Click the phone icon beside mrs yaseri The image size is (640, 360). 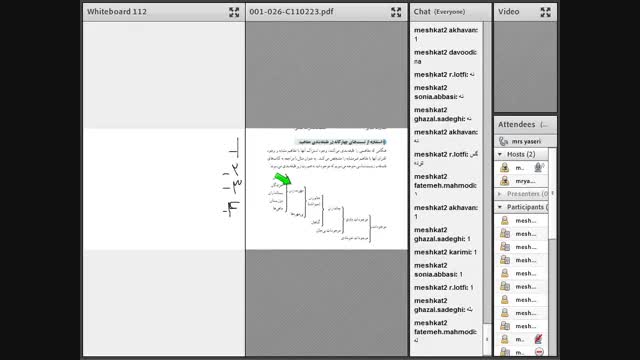(504, 141)
